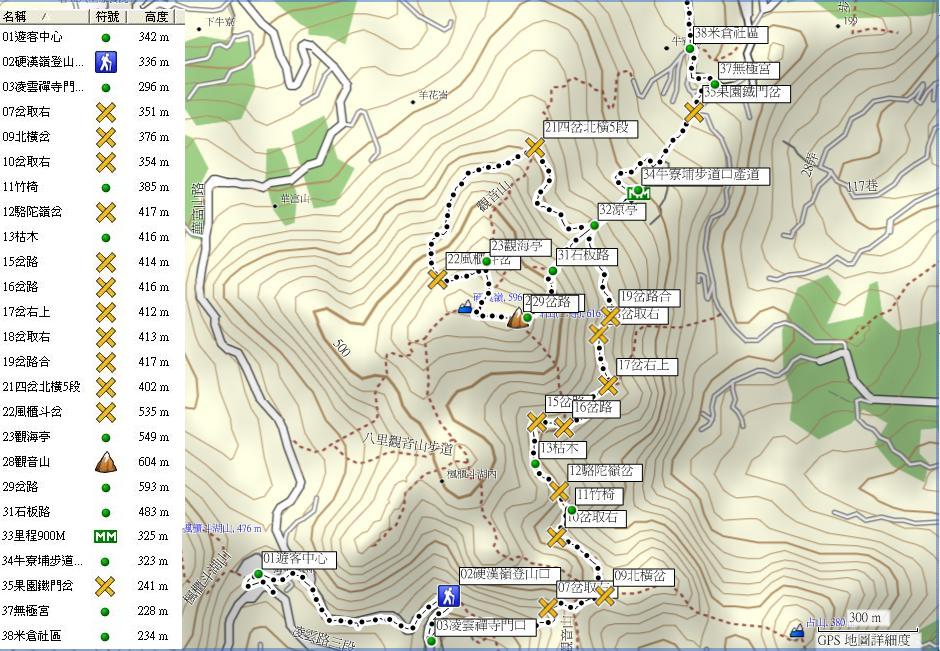
Task: Select the 37無極宮 name in the list
Action: pos(26,611)
